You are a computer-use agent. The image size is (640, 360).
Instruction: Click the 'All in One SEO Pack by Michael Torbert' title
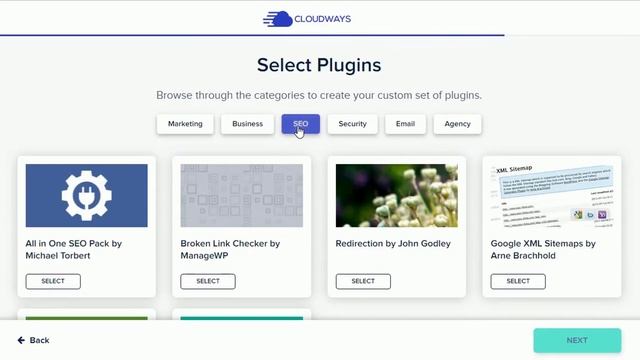[74, 249]
